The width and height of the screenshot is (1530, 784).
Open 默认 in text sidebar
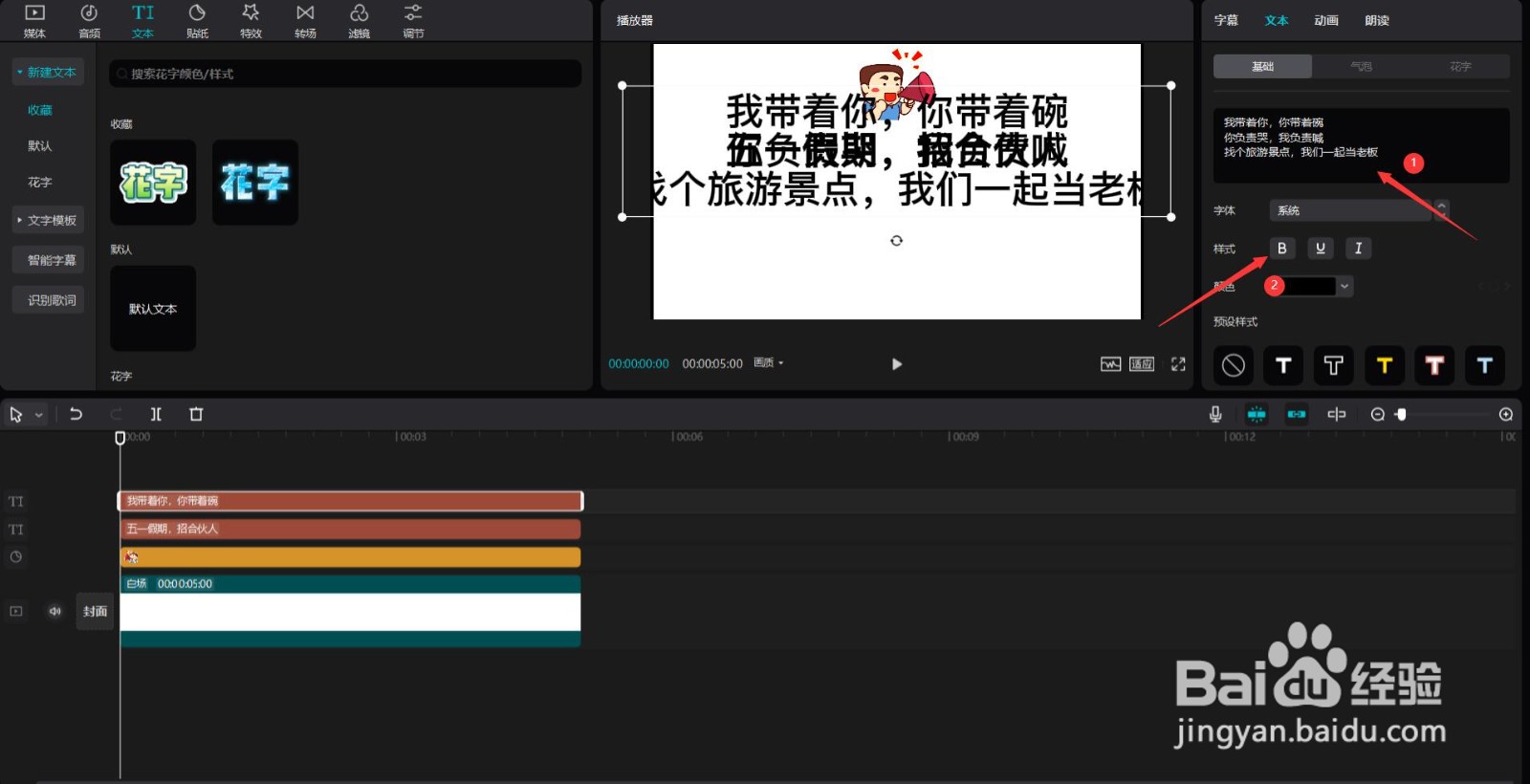(40, 146)
